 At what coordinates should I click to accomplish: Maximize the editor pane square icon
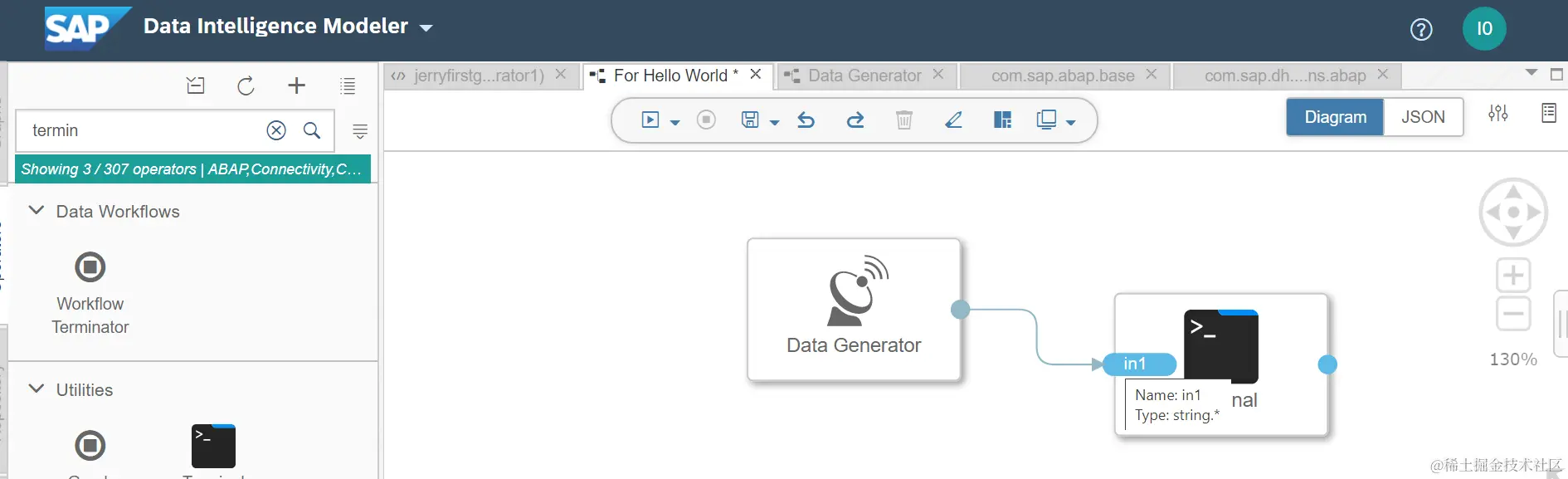1556,75
